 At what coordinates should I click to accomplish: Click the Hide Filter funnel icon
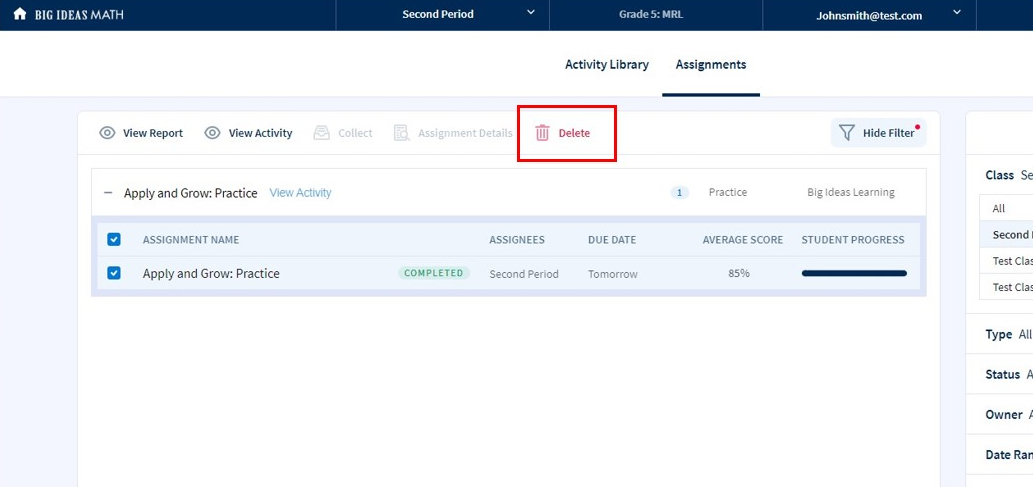[846, 133]
